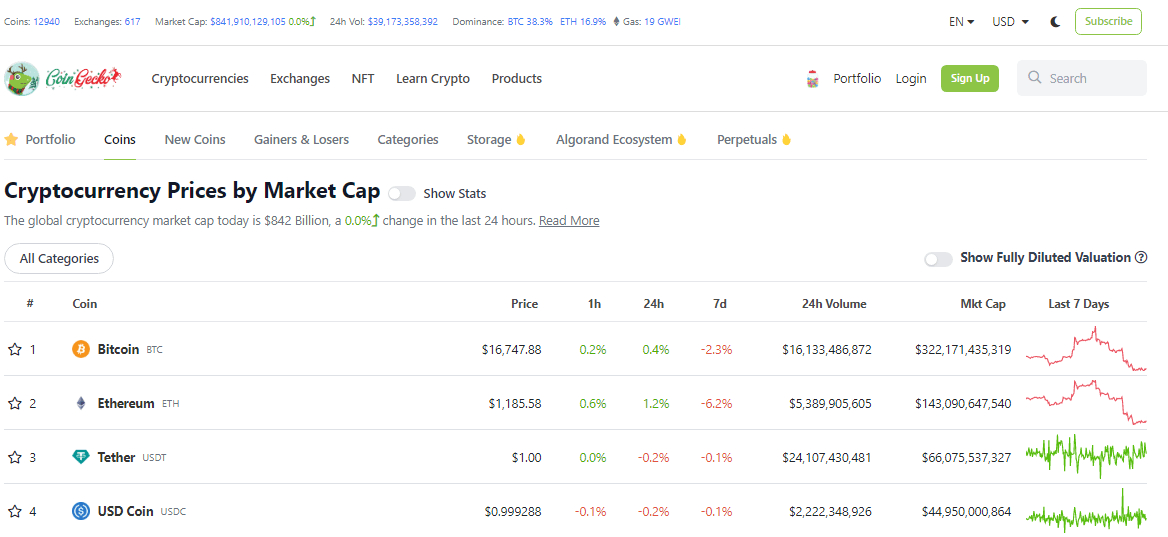Click ETH 16.9% dominance link
The height and width of the screenshot is (537, 1168).
tap(583, 22)
